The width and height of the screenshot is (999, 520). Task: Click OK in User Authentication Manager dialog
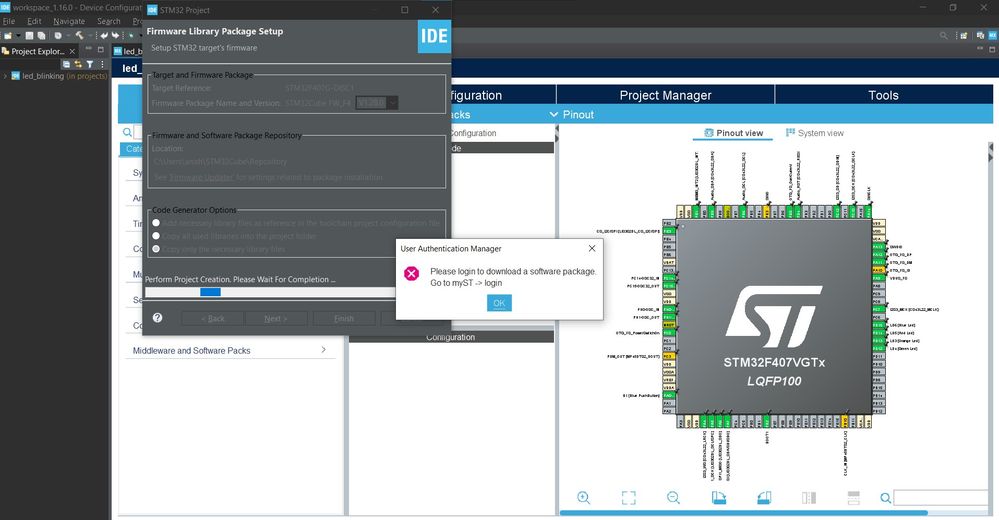499,303
